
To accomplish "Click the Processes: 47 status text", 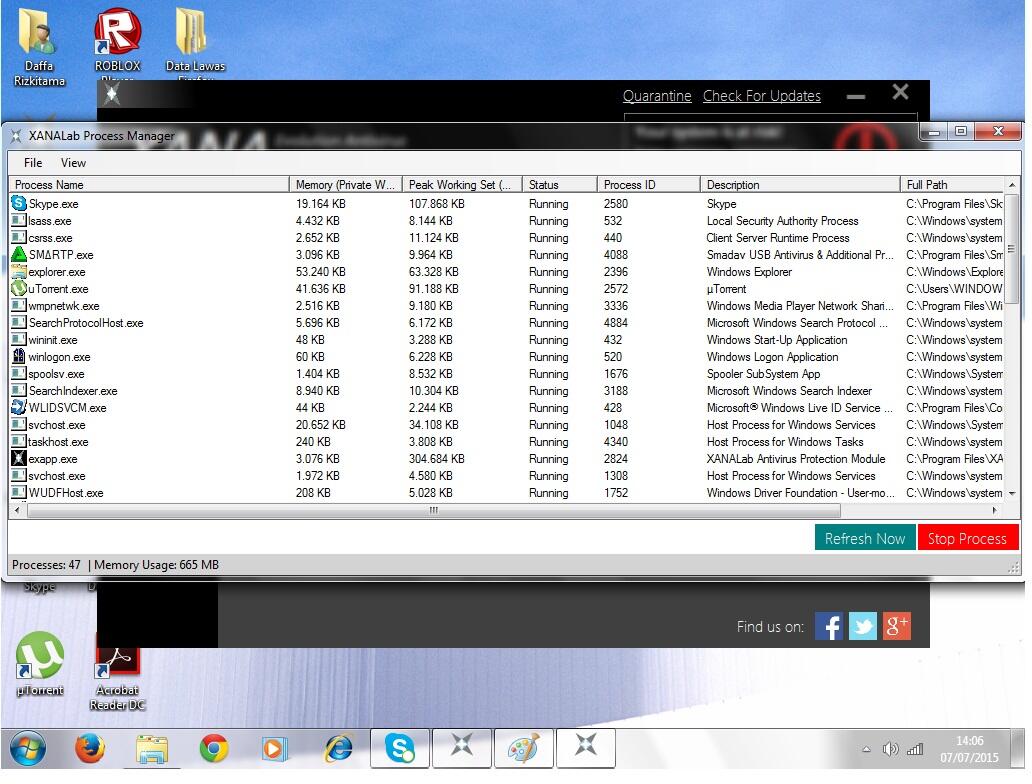I will click(46, 565).
